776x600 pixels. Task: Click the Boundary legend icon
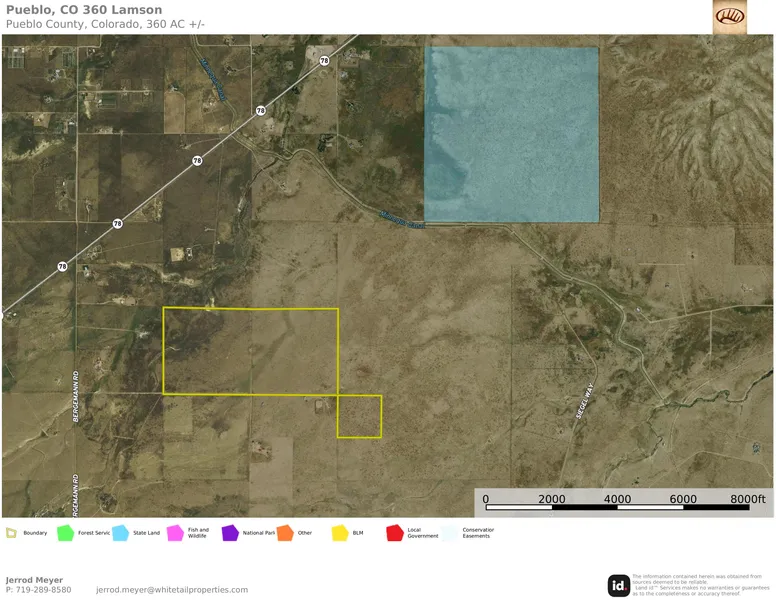click(11, 533)
